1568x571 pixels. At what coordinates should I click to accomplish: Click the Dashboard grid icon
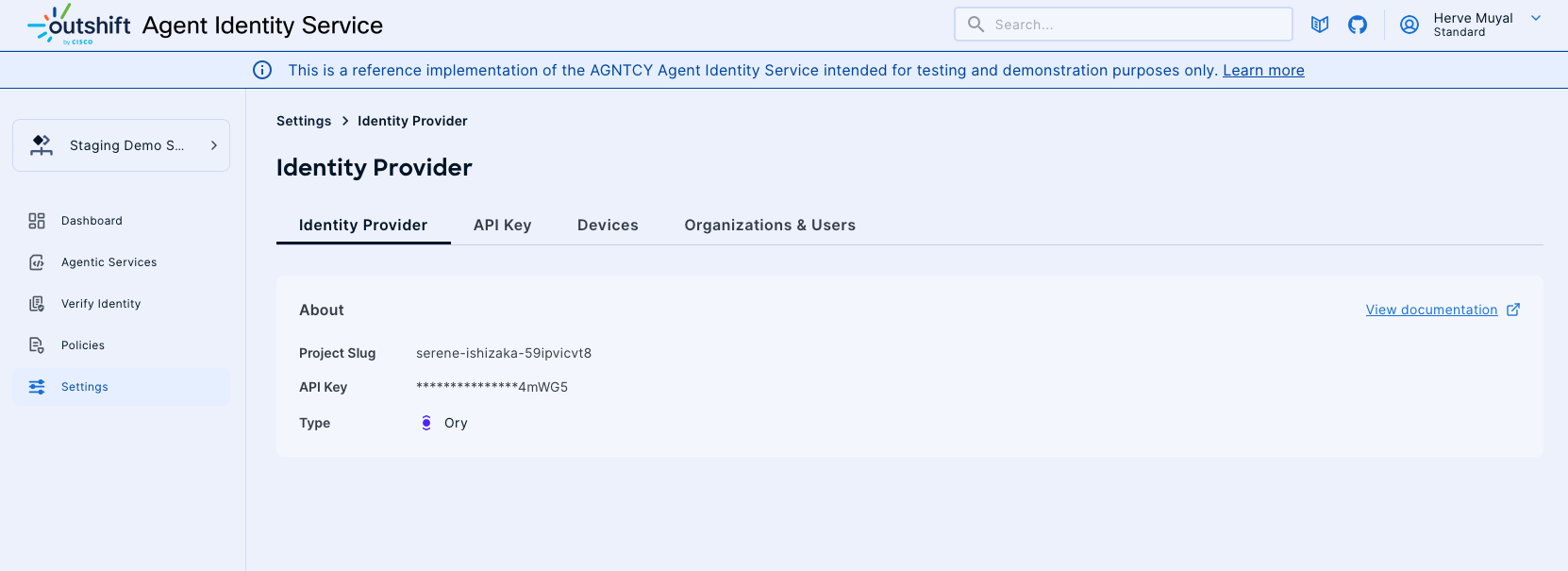point(37,221)
